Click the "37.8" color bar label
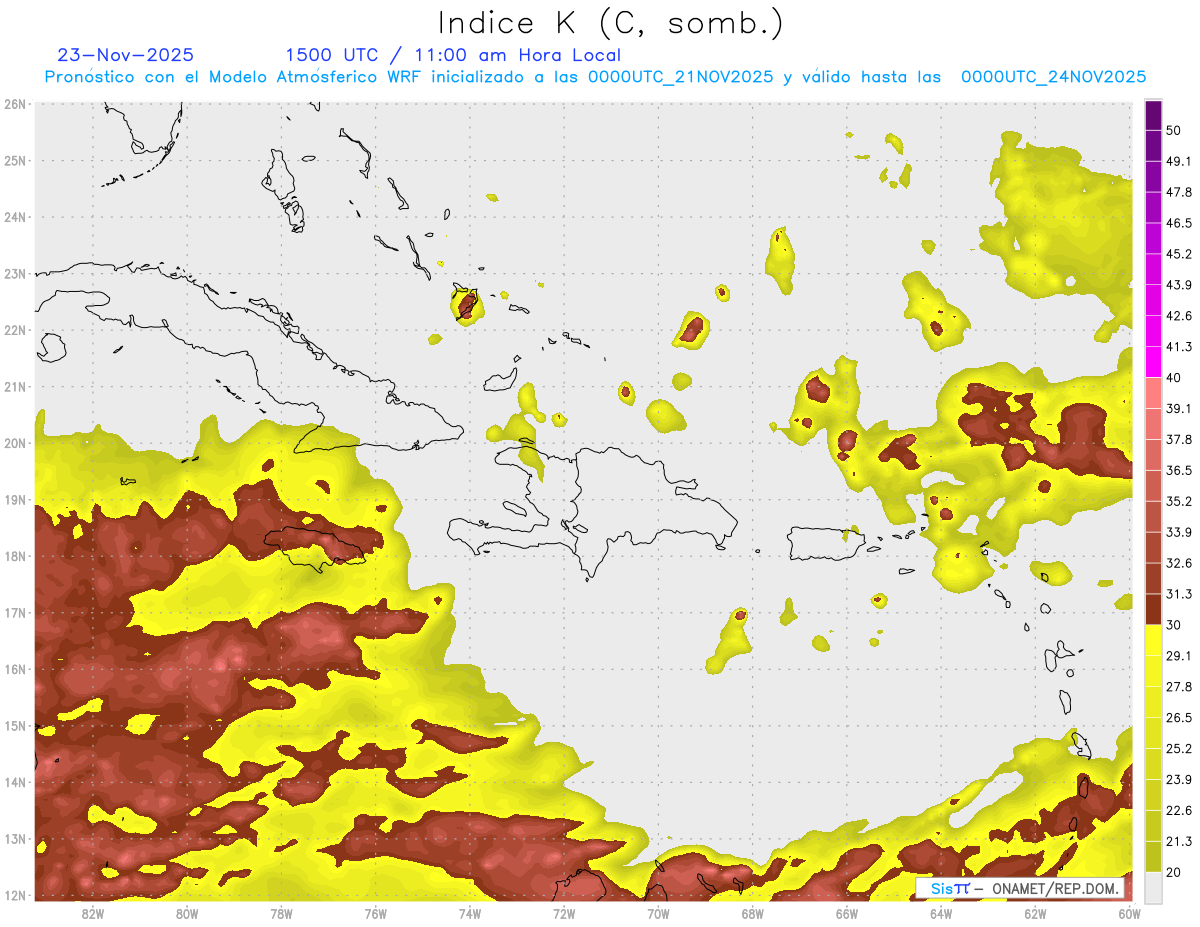Image resolution: width=1200 pixels, height=927 pixels. coord(1179,439)
